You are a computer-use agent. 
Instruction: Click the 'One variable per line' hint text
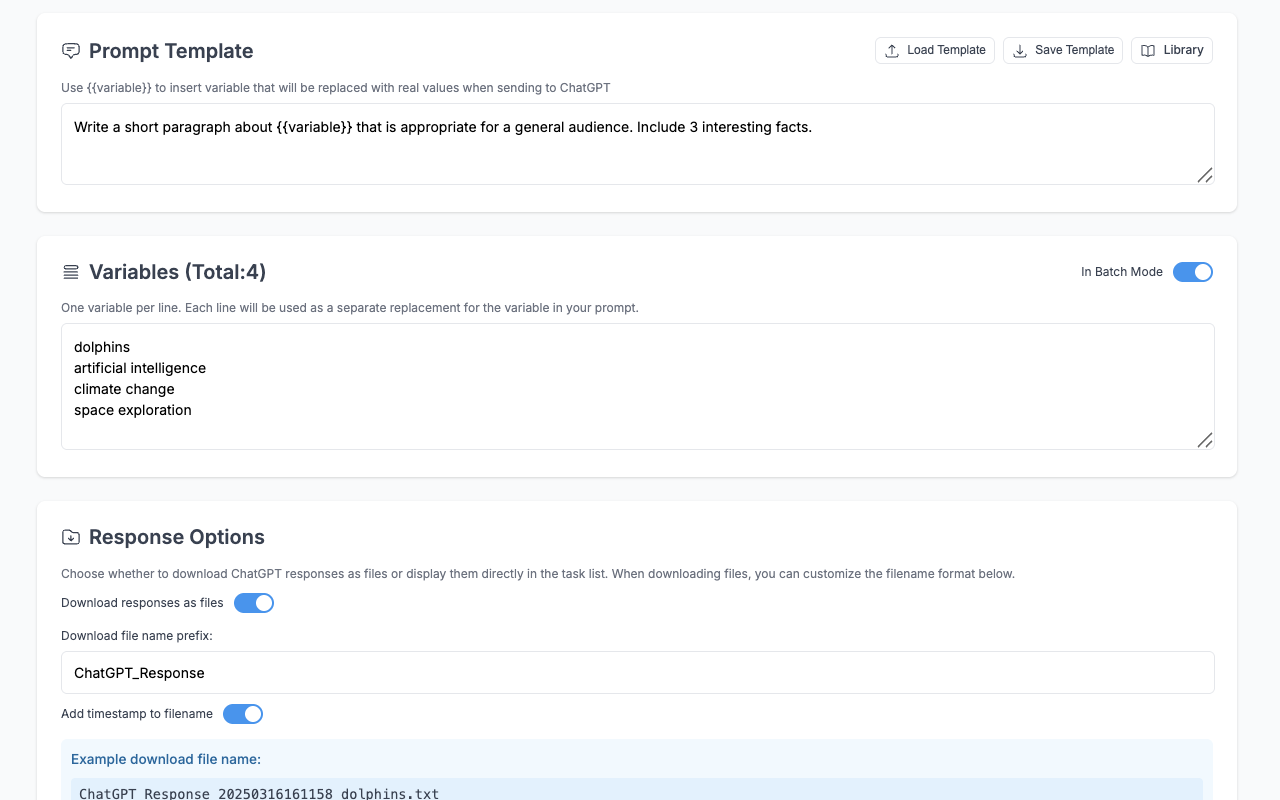pyautogui.click(x=350, y=308)
